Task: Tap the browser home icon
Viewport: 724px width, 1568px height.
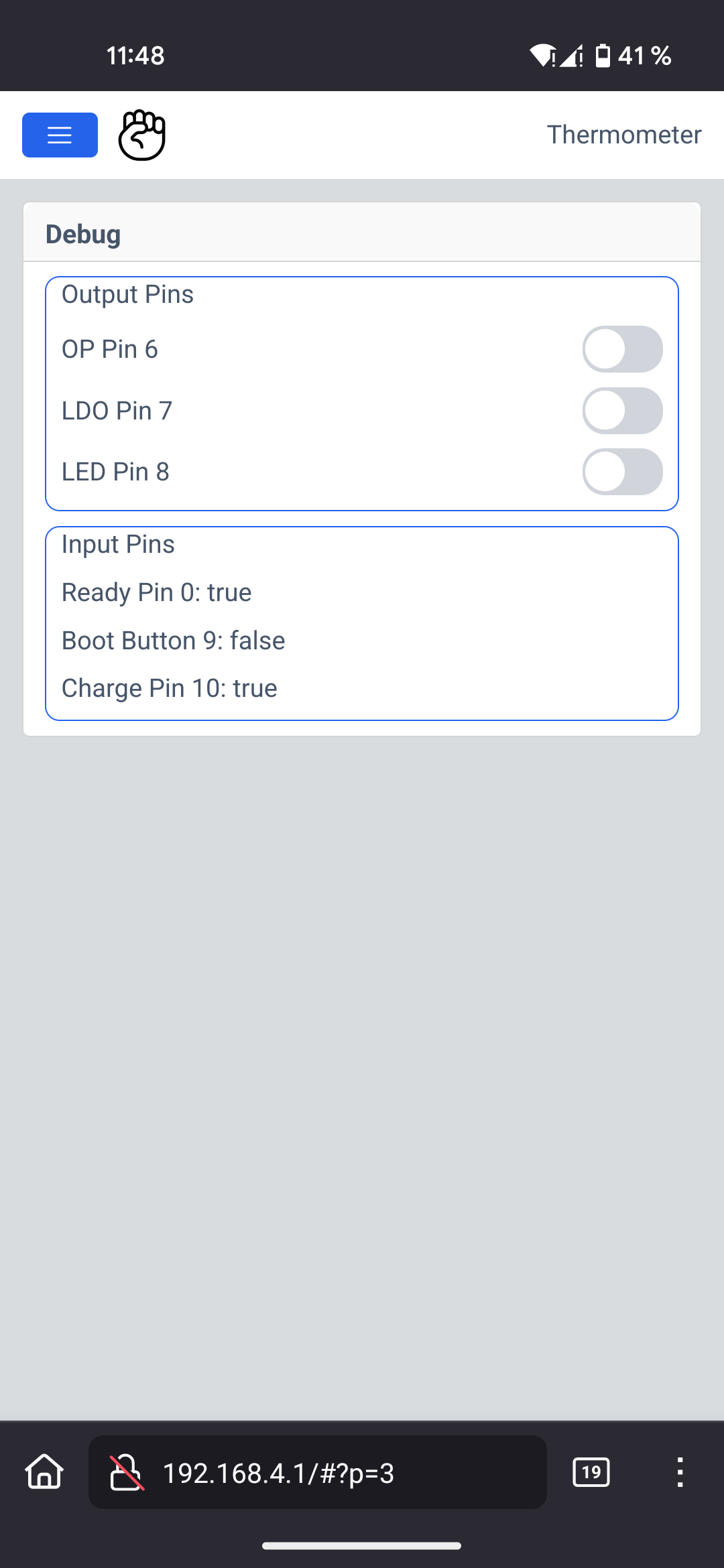Action: pos(44,1472)
